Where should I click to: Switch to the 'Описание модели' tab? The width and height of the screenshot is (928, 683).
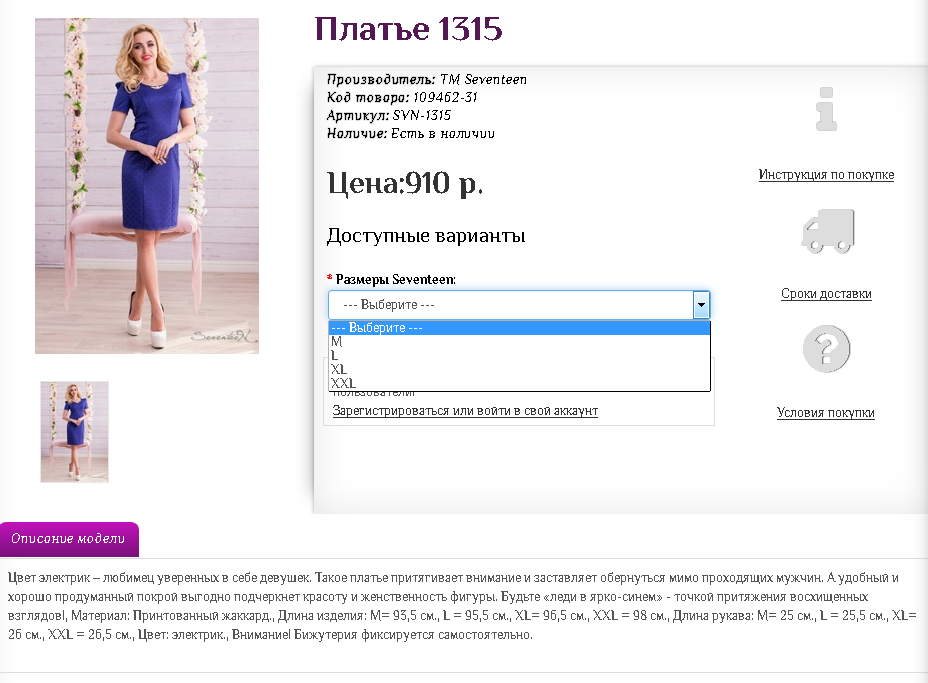point(68,539)
